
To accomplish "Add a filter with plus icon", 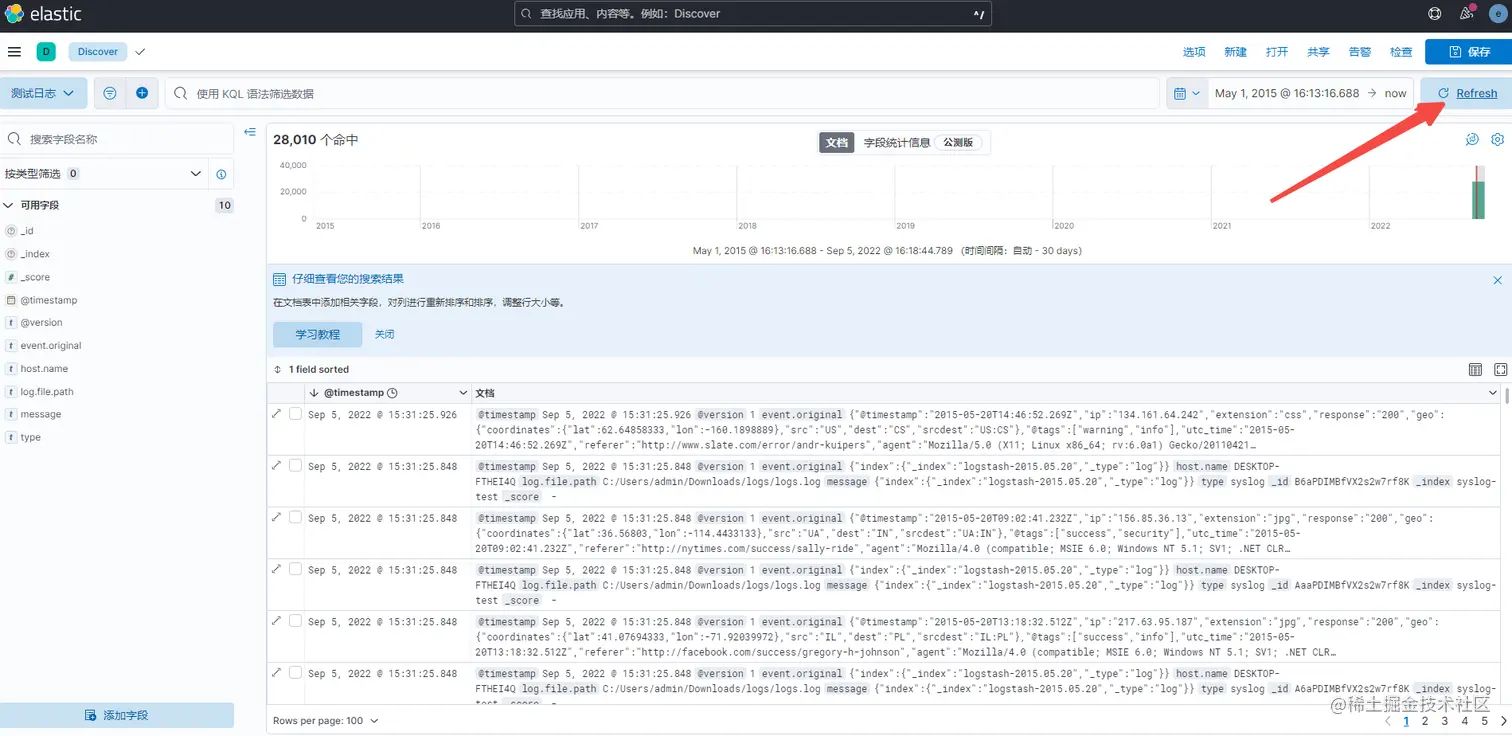I will point(142,93).
